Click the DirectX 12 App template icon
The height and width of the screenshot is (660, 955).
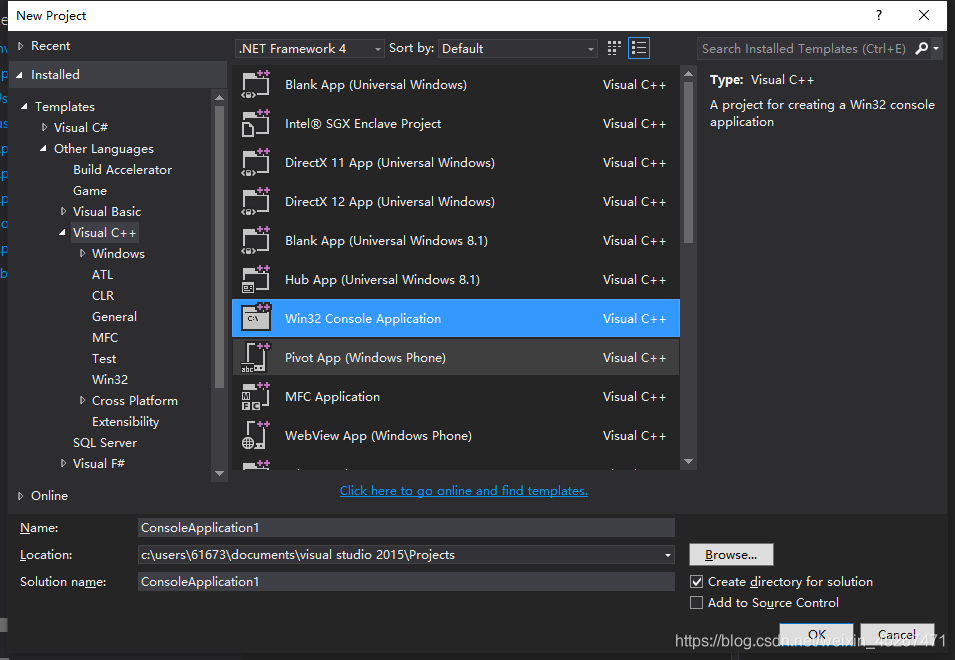click(x=256, y=202)
